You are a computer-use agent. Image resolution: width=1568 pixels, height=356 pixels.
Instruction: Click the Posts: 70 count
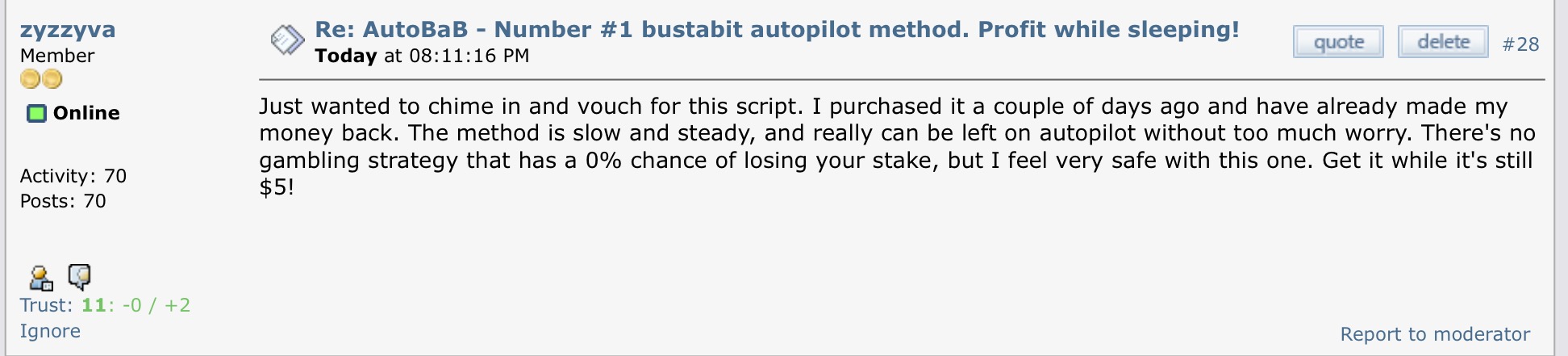coord(63,201)
